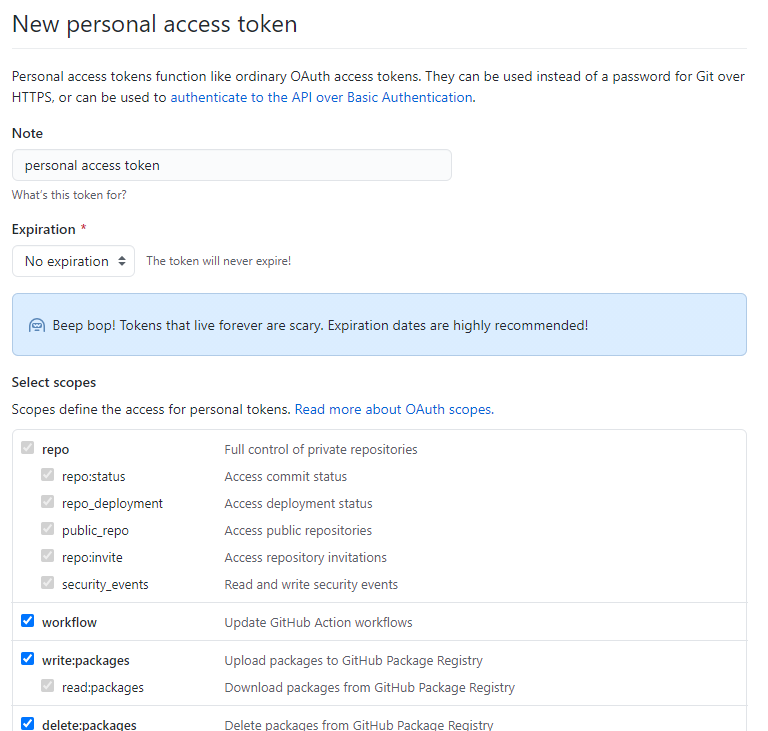Toggle the repo:status checkbox
Screen dimensions: 768x731
pyautogui.click(x=48, y=476)
